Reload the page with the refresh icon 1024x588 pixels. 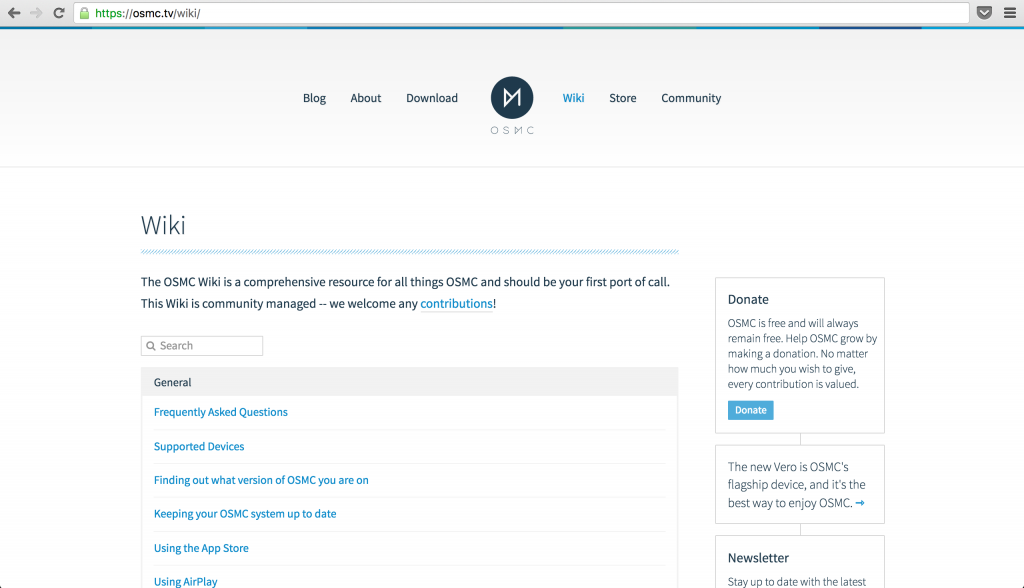pyautogui.click(x=59, y=13)
